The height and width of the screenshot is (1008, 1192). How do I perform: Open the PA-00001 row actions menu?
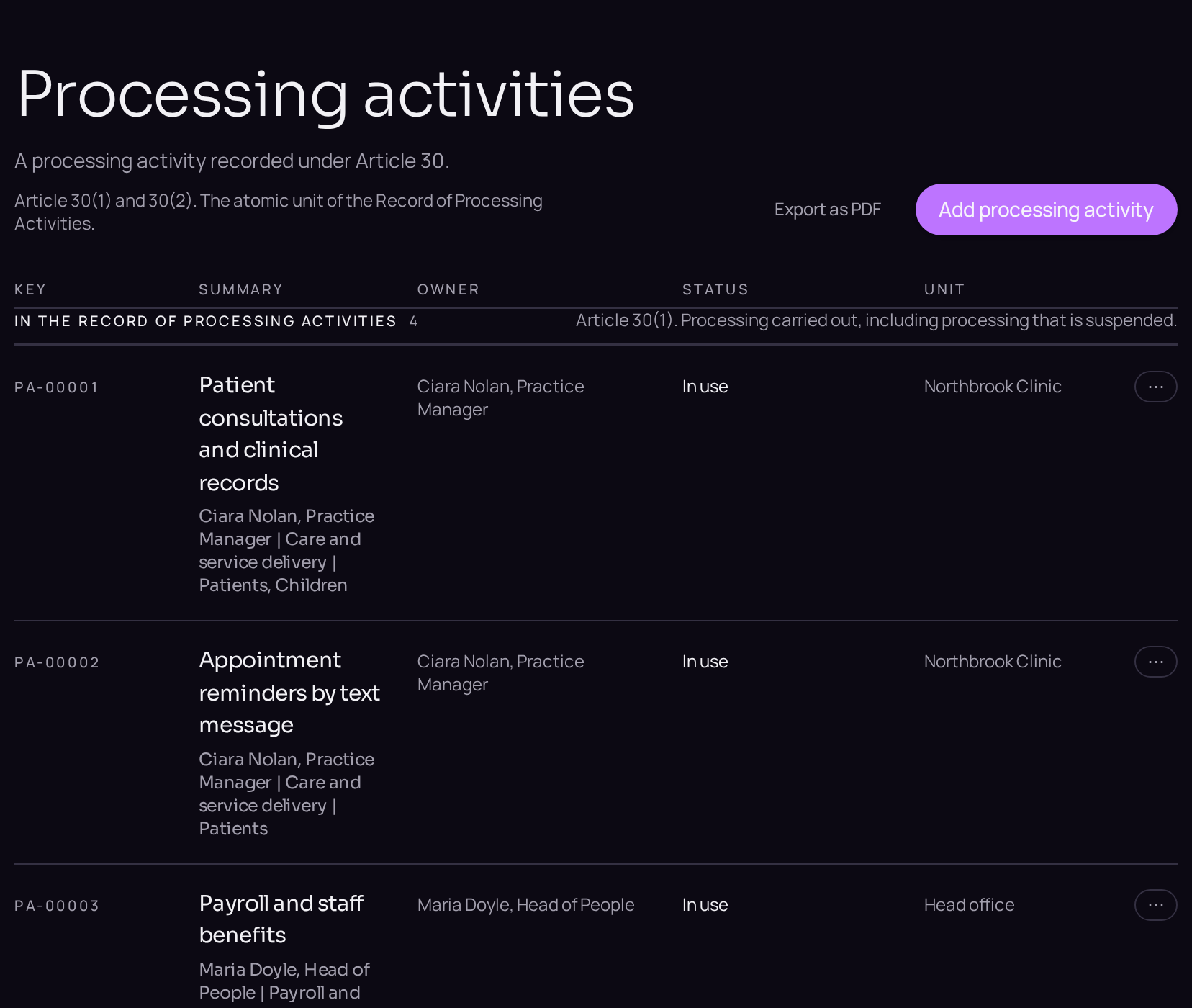[x=1155, y=387]
